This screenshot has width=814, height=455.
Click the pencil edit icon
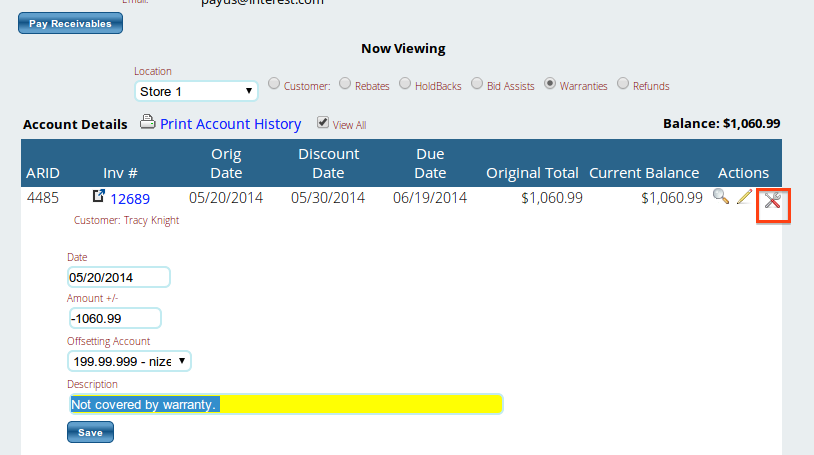point(744,198)
